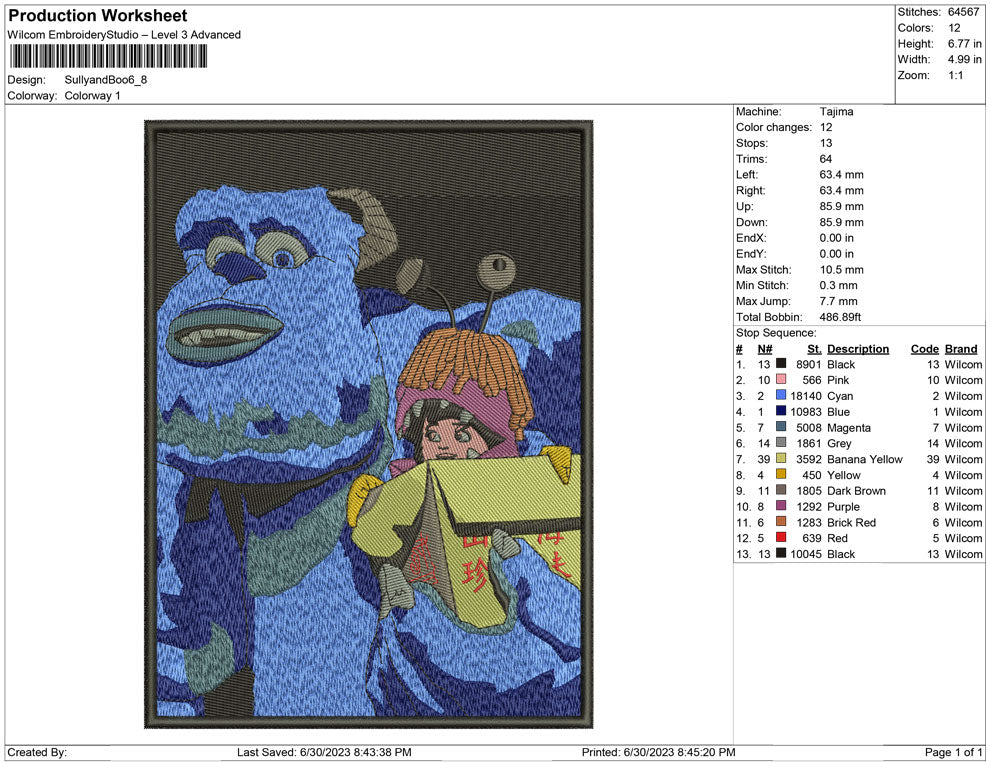
Task: Click the Red swatch in stop 12
Action: click(781, 537)
